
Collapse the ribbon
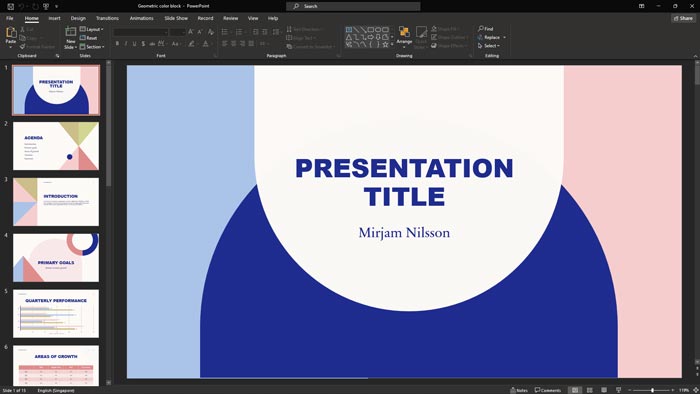695,56
